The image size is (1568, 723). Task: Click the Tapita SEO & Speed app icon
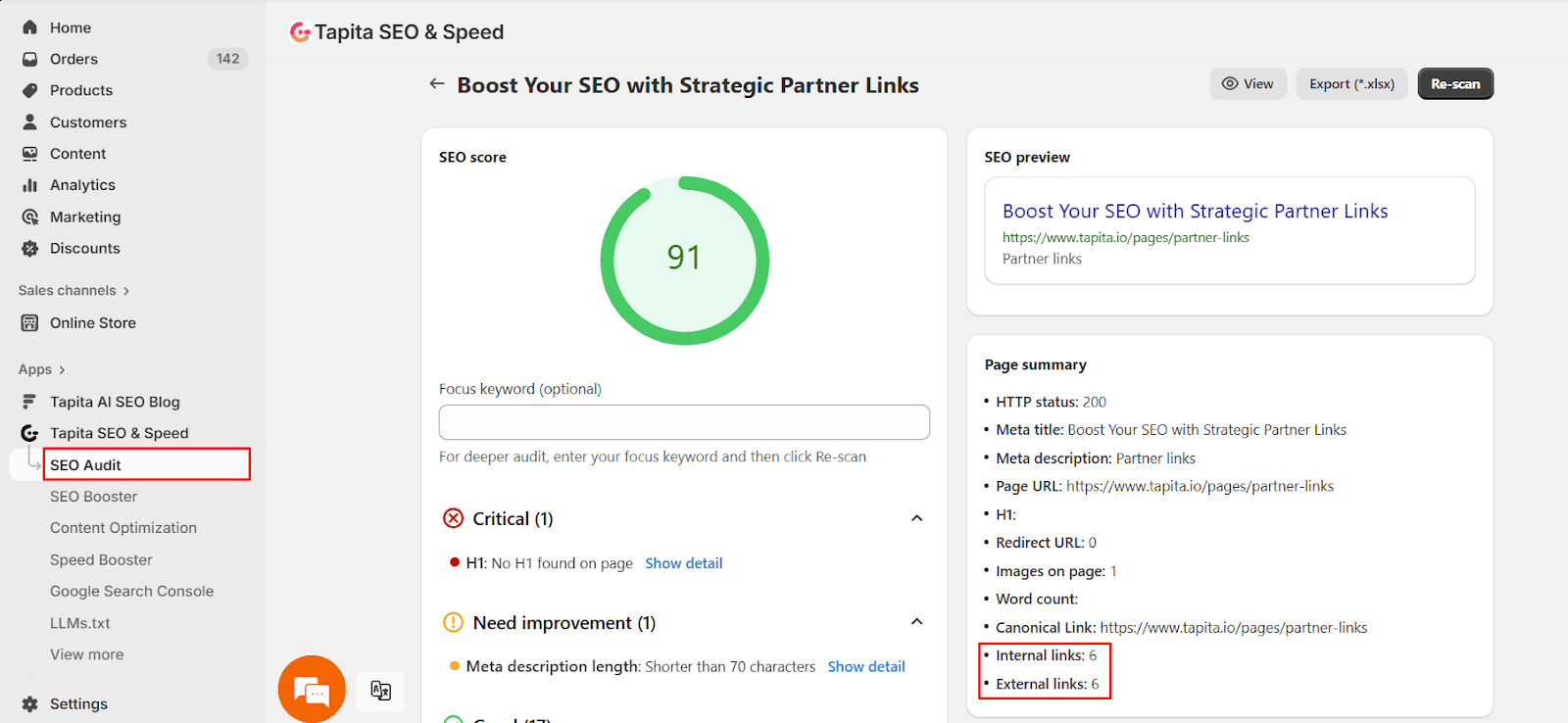(30, 433)
